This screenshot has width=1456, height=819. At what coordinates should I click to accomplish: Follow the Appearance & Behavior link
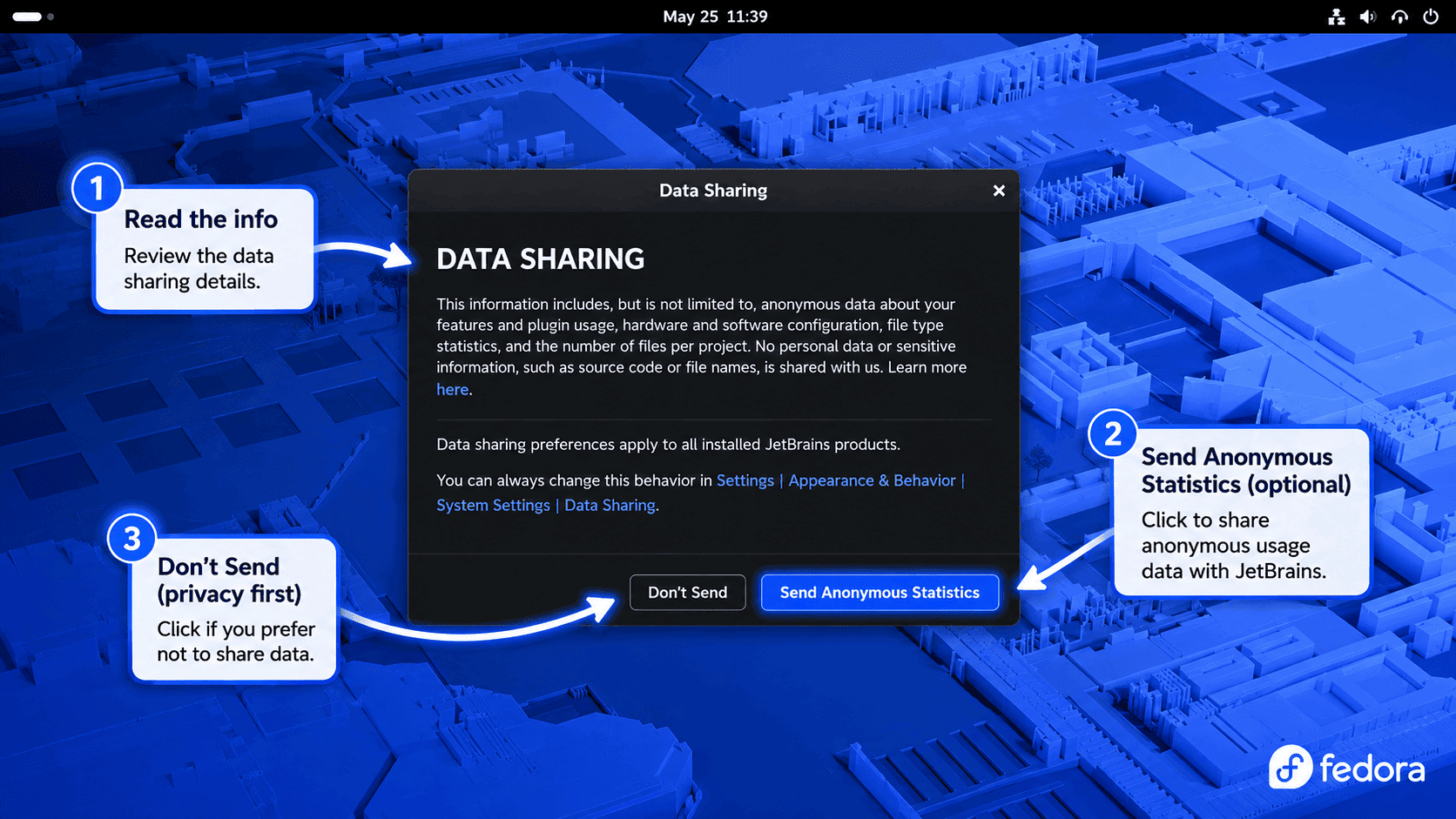[872, 480]
